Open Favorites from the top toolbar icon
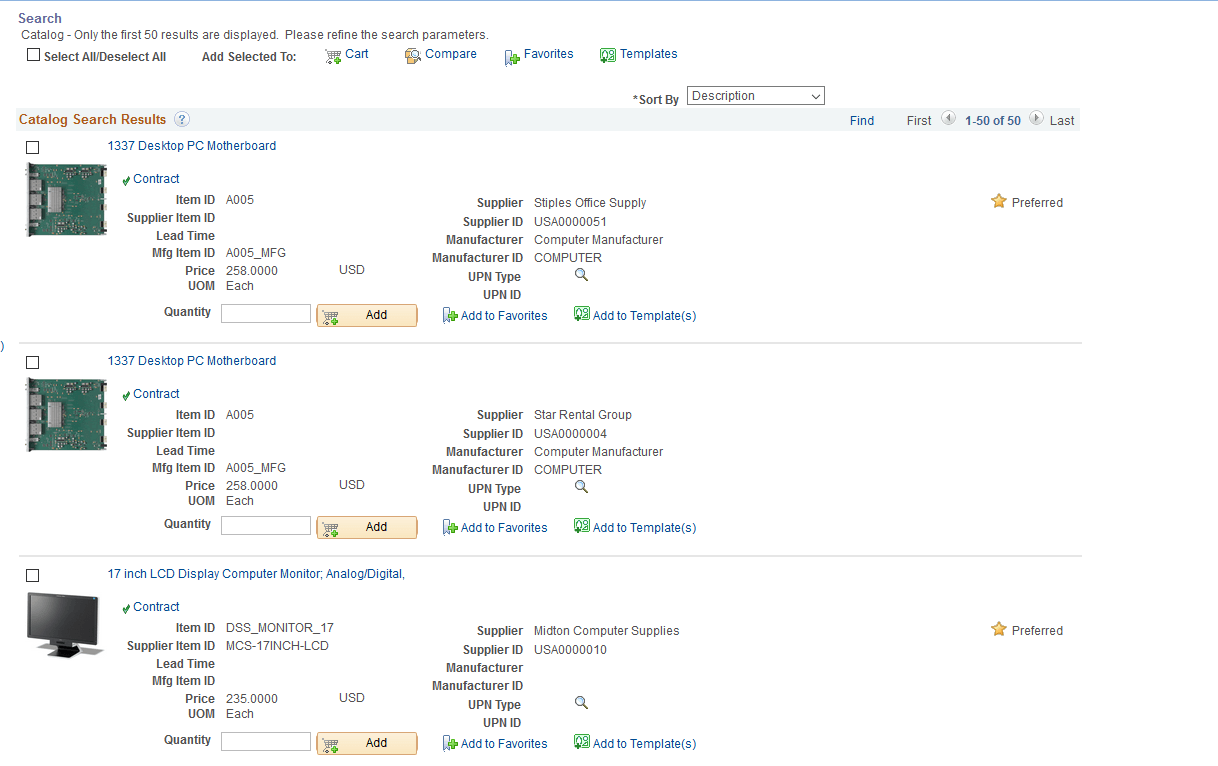Screen dimensions: 1218x766 (511, 56)
